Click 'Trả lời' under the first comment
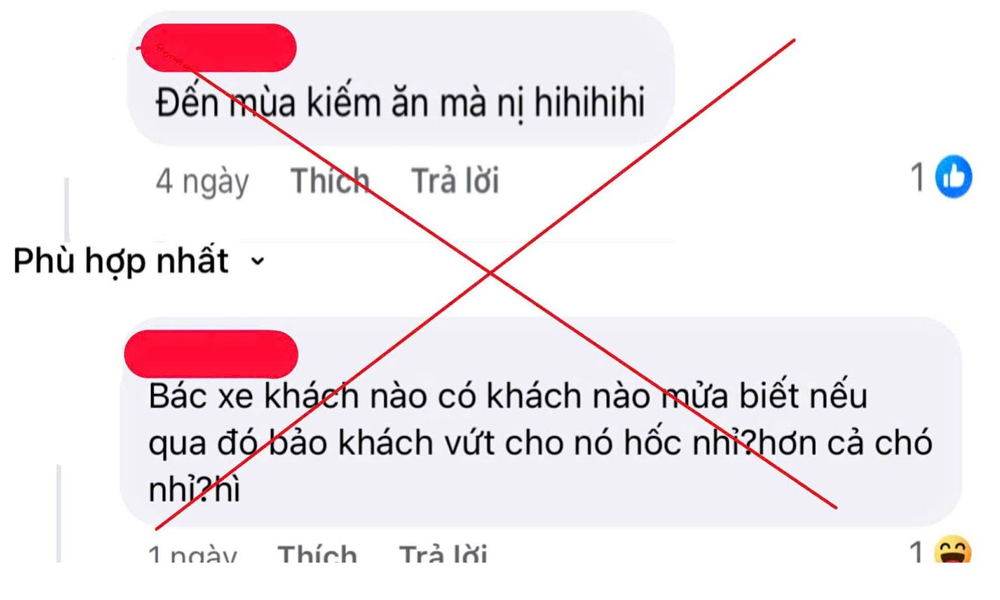The width and height of the screenshot is (1000, 600). coord(455,180)
